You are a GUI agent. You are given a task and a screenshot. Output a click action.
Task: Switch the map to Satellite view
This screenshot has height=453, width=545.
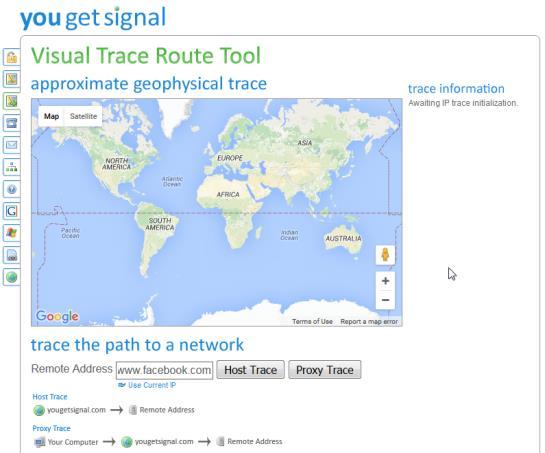click(x=83, y=116)
